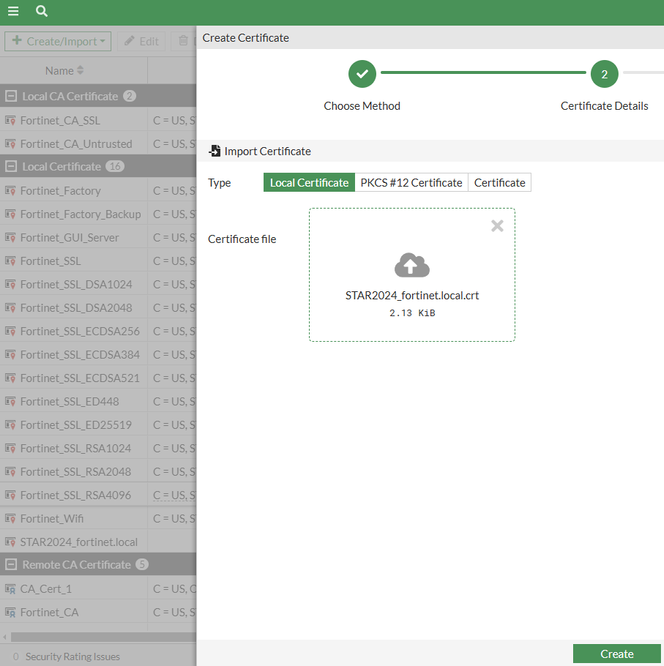Viewport: 664px width, 666px height.
Task: Click Fortinet_SSL_RSA1024 certificate icon
Action: pyautogui.click(x=10, y=448)
